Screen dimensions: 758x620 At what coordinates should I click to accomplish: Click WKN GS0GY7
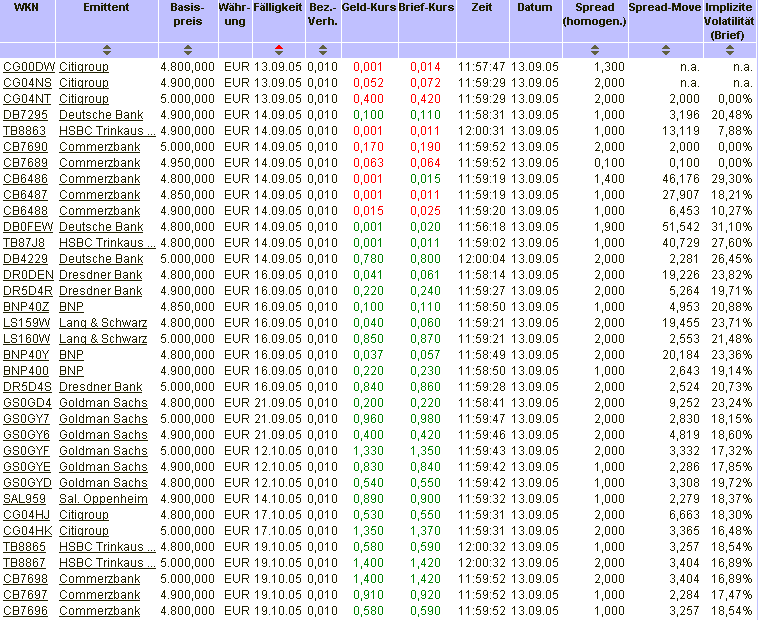pyautogui.click(x=27, y=418)
